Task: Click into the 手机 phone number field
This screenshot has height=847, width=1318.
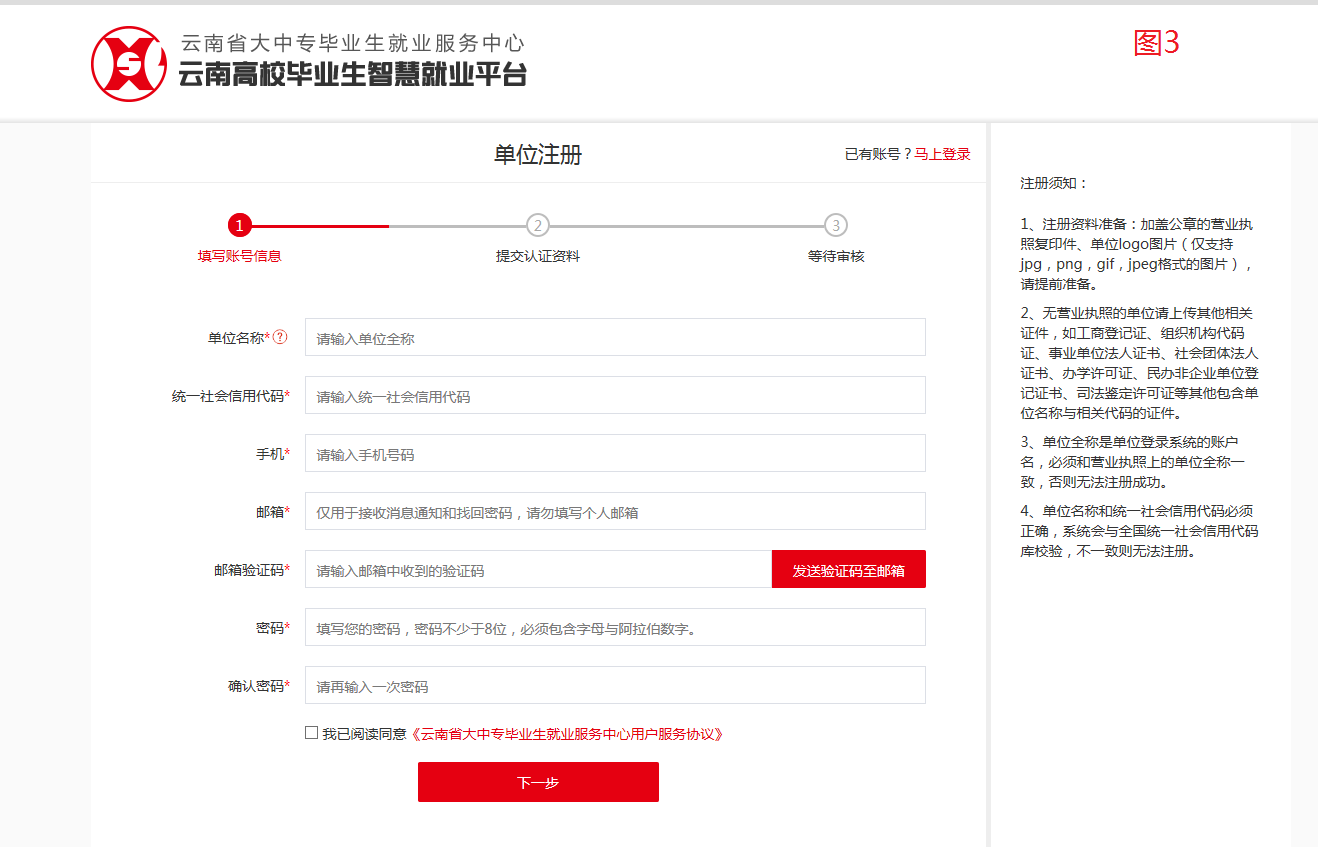Action: pyautogui.click(x=615, y=454)
